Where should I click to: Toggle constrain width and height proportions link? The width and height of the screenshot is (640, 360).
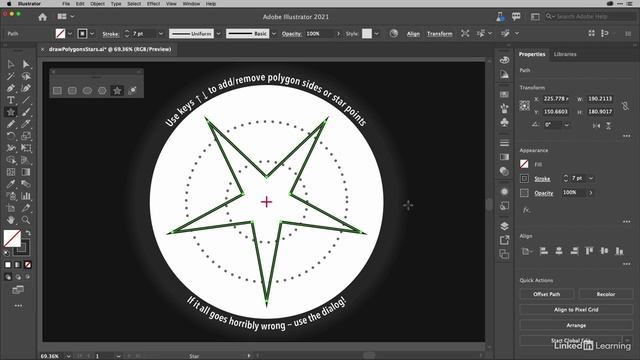tap(625, 106)
